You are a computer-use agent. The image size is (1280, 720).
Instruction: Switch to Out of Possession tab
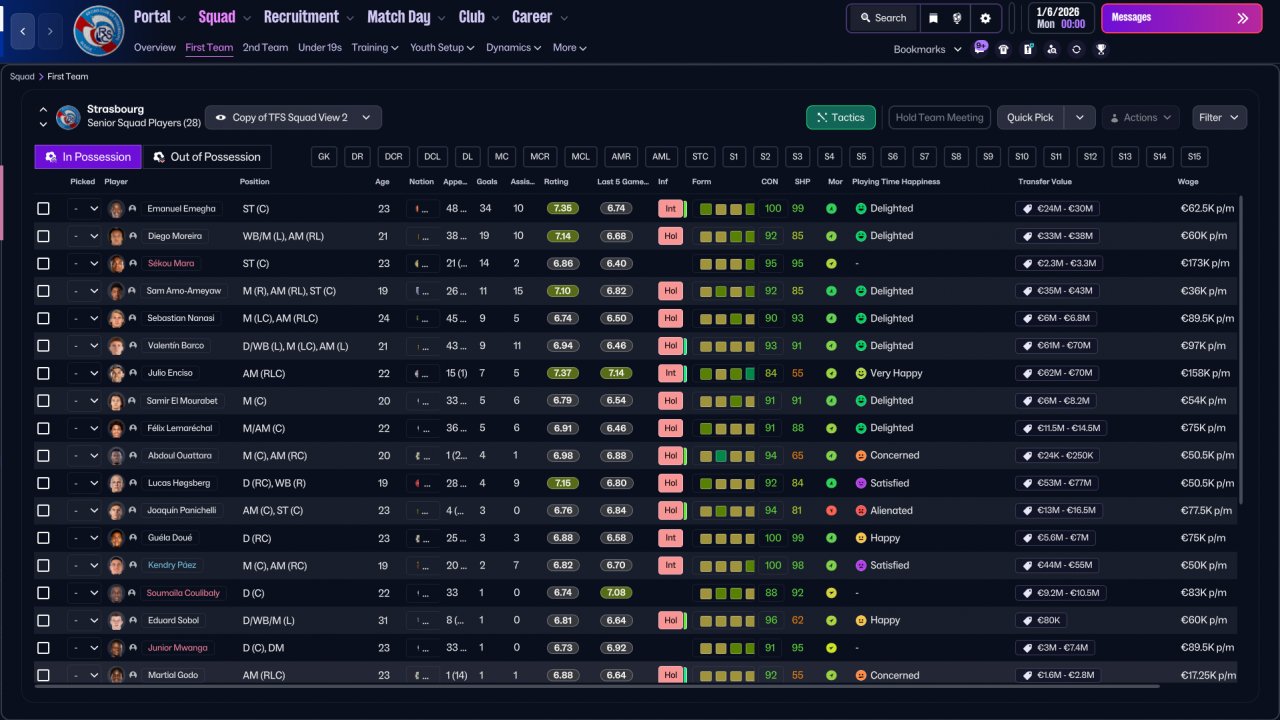pos(207,157)
